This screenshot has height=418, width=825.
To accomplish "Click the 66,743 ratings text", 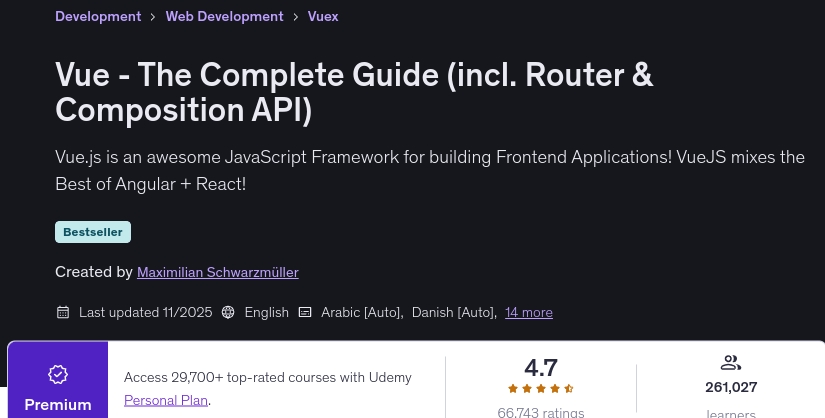I will click(x=541, y=413).
